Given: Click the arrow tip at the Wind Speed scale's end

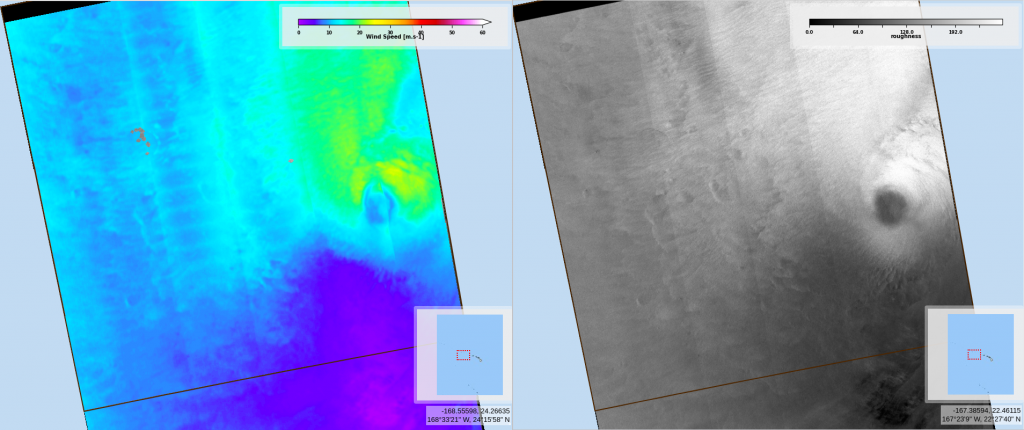Looking at the screenshot, I should point(485,21).
